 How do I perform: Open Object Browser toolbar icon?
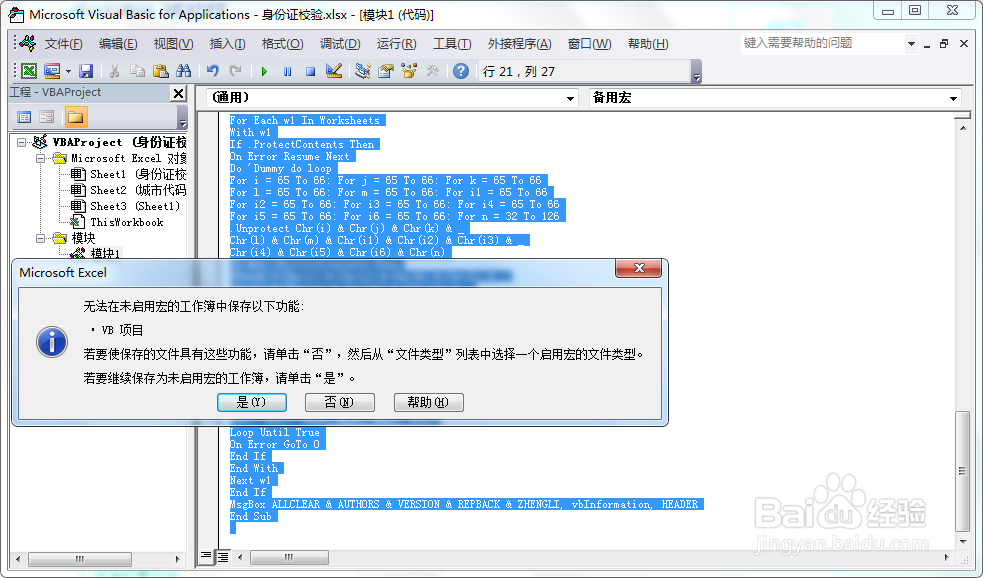(x=409, y=71)
